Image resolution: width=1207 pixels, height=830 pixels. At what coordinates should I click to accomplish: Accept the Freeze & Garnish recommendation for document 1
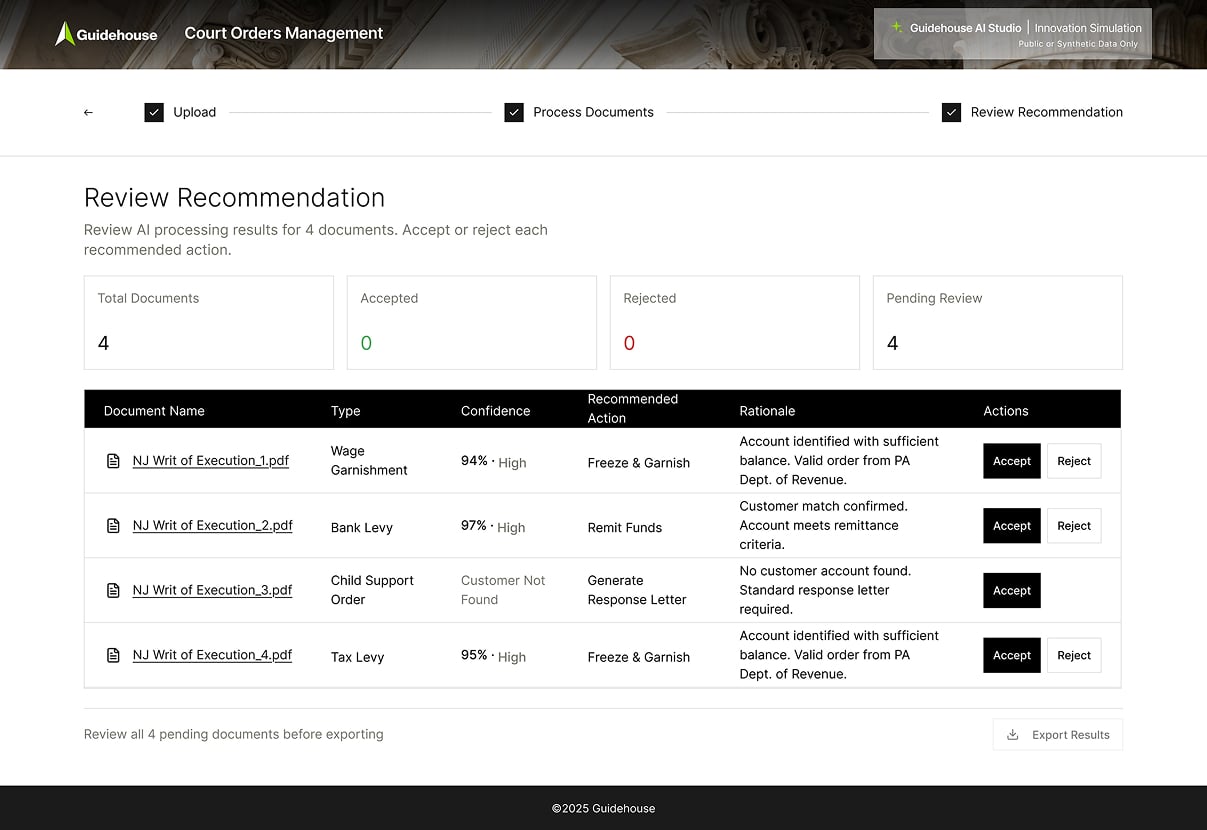pyautogui.click(x=1011, y=461)
